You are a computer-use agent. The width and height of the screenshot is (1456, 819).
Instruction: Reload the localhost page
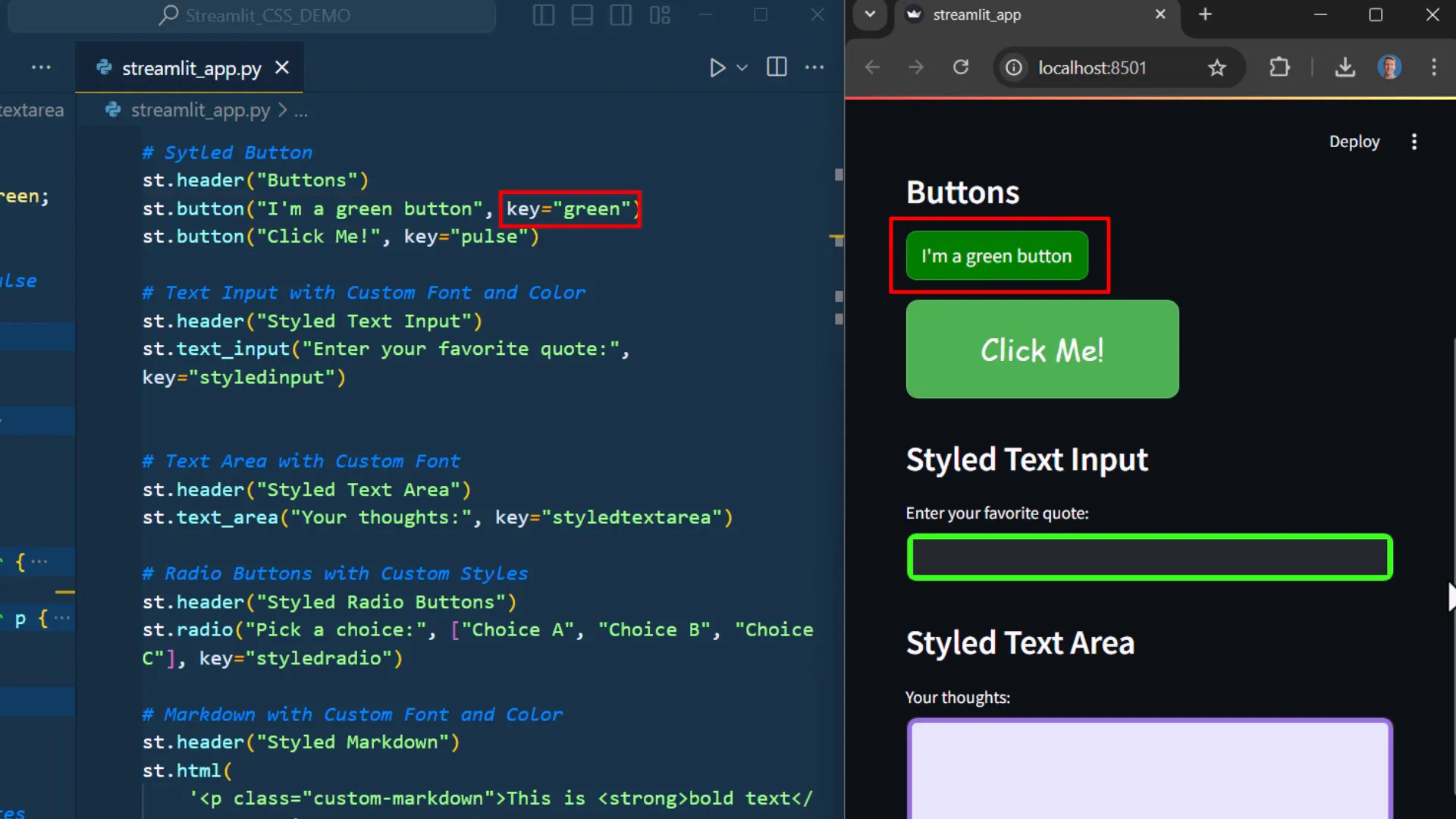coord(961,67)
